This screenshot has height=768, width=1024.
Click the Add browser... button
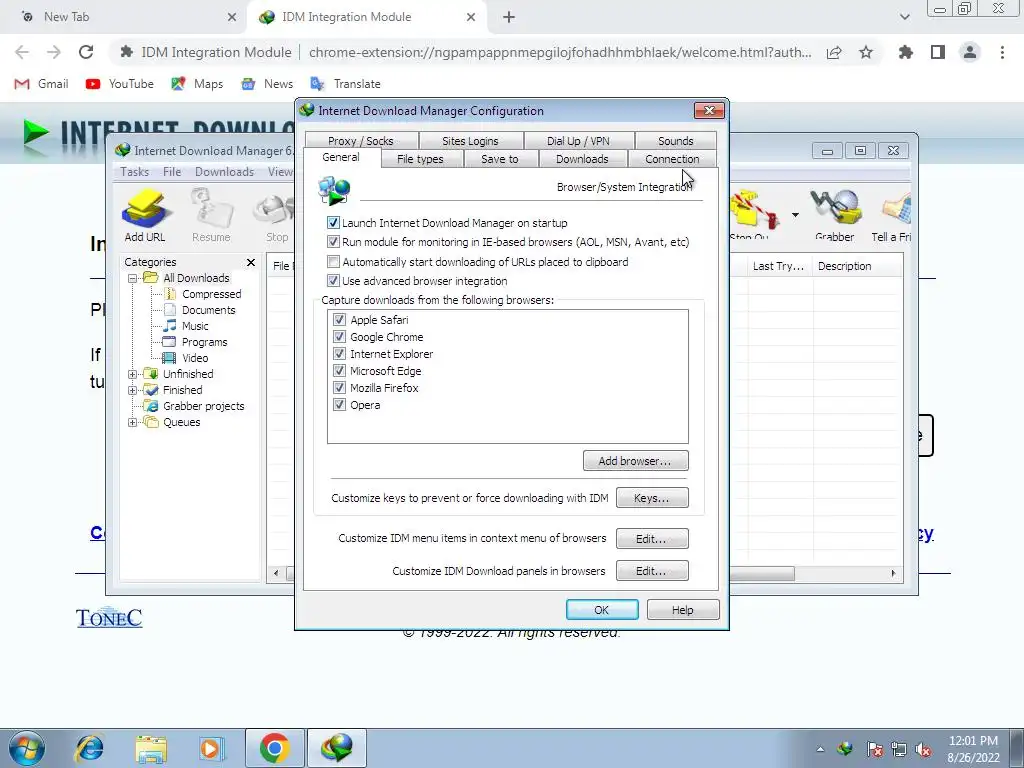pos(635,460)
